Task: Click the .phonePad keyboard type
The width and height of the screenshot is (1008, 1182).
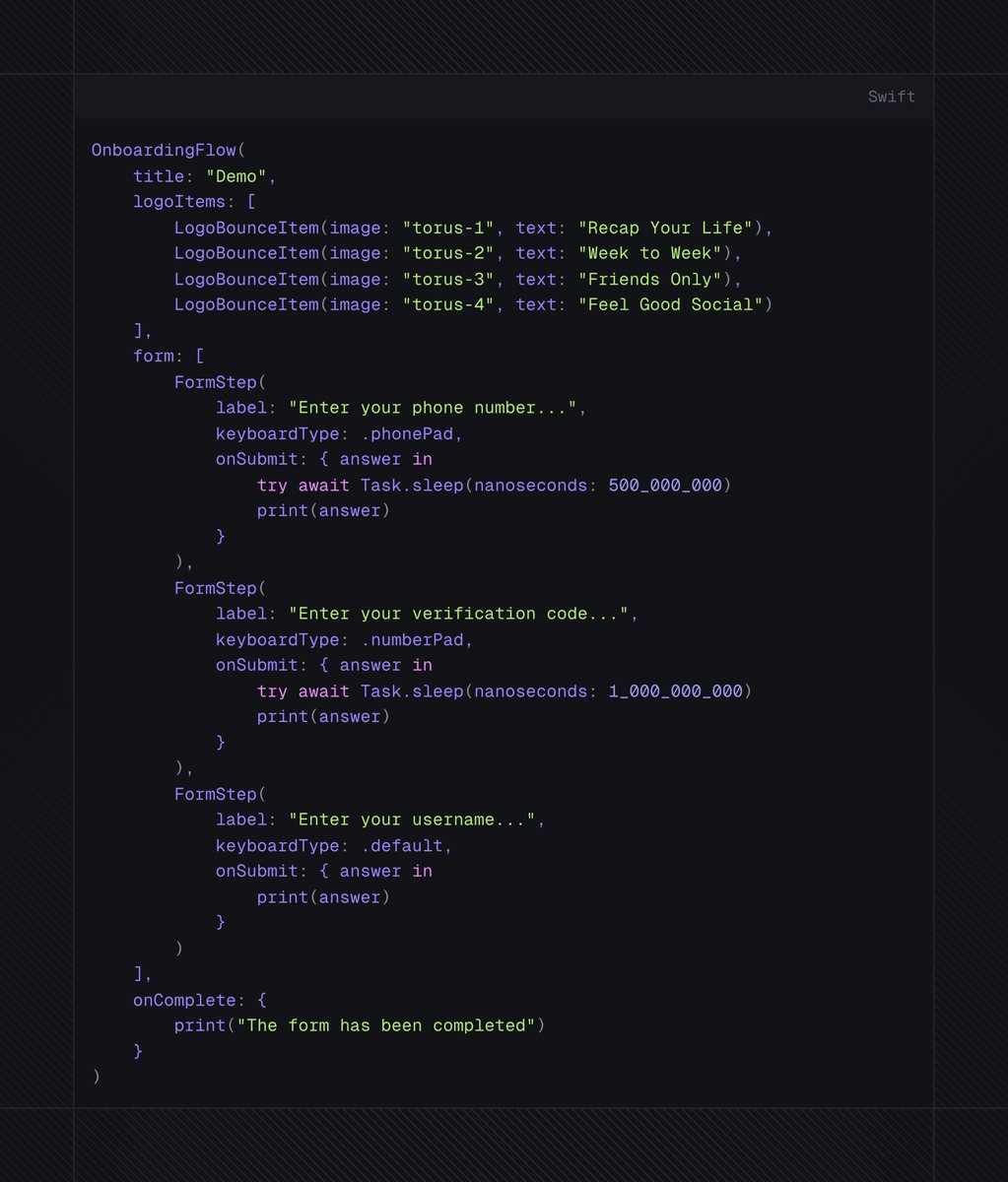Action: tap(407, 433)
